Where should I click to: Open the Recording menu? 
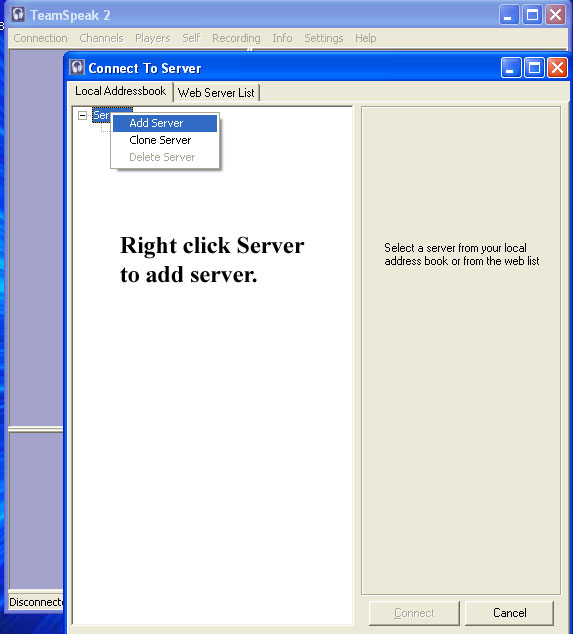point(236,38)
